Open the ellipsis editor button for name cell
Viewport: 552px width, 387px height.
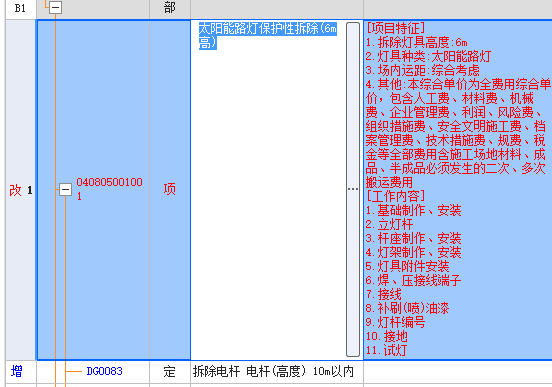tap(353, 189)
